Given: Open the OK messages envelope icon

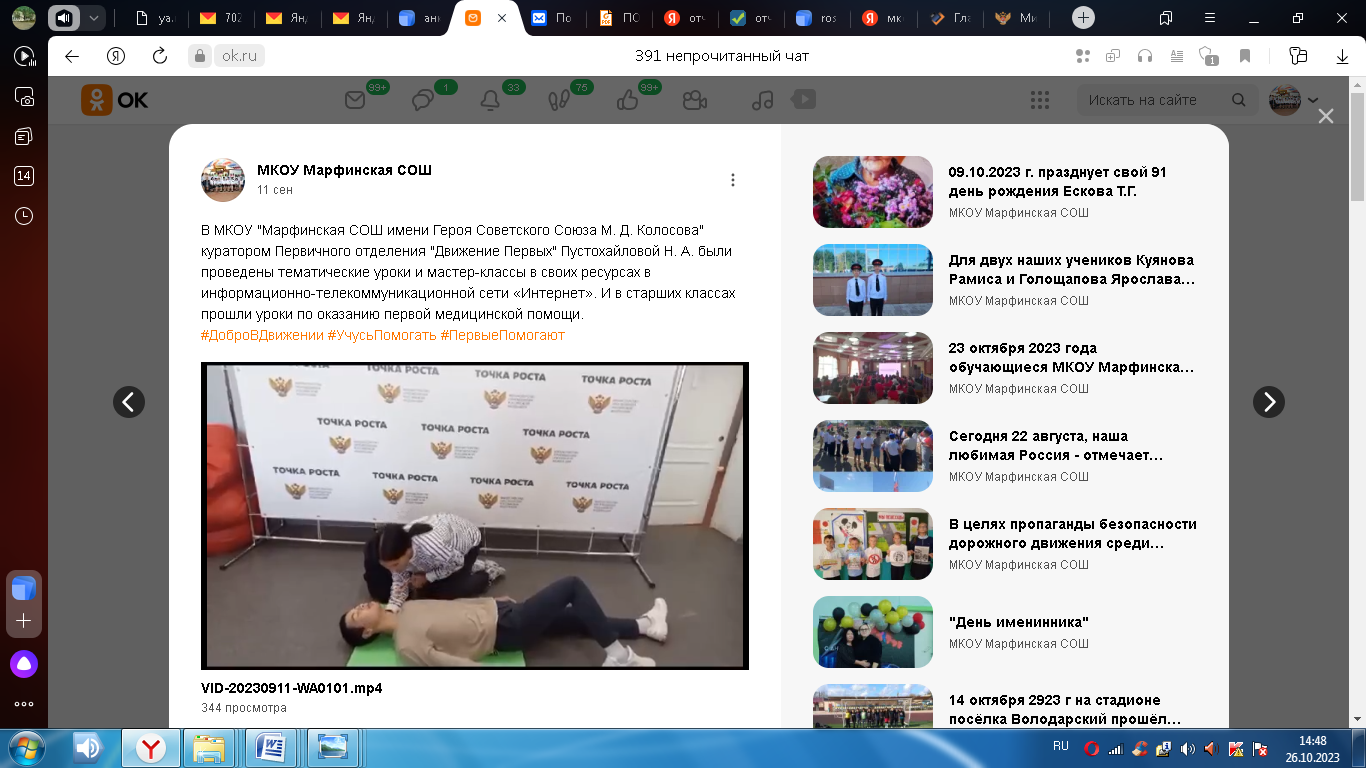Looking at the screenshot, I should (x=355, y=100).
